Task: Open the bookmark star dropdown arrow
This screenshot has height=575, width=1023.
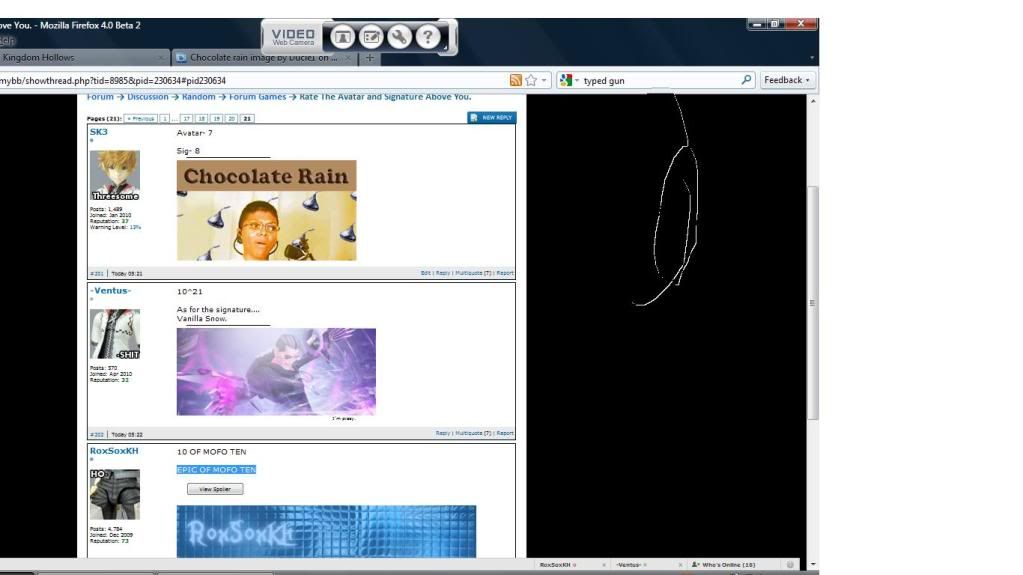Action: pyautogui.click(x=545, y=80)
